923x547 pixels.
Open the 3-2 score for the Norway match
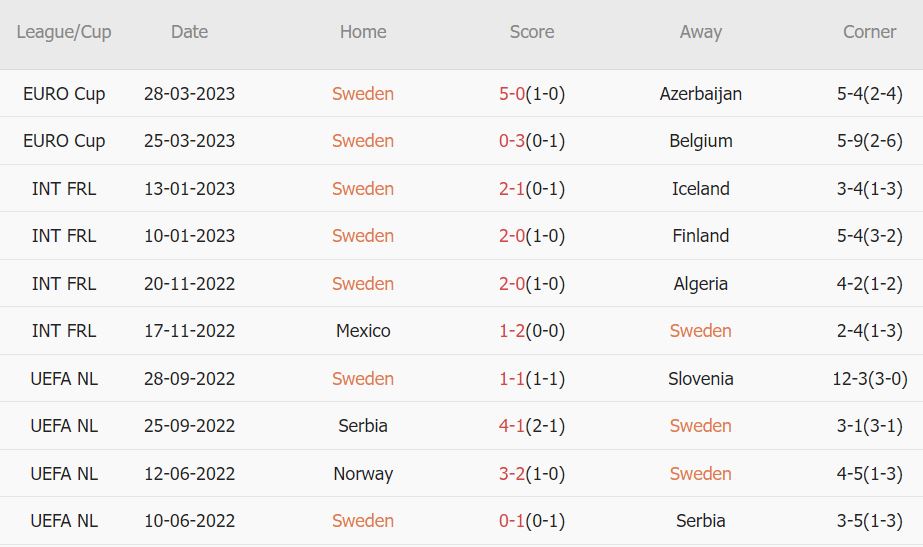512,474
